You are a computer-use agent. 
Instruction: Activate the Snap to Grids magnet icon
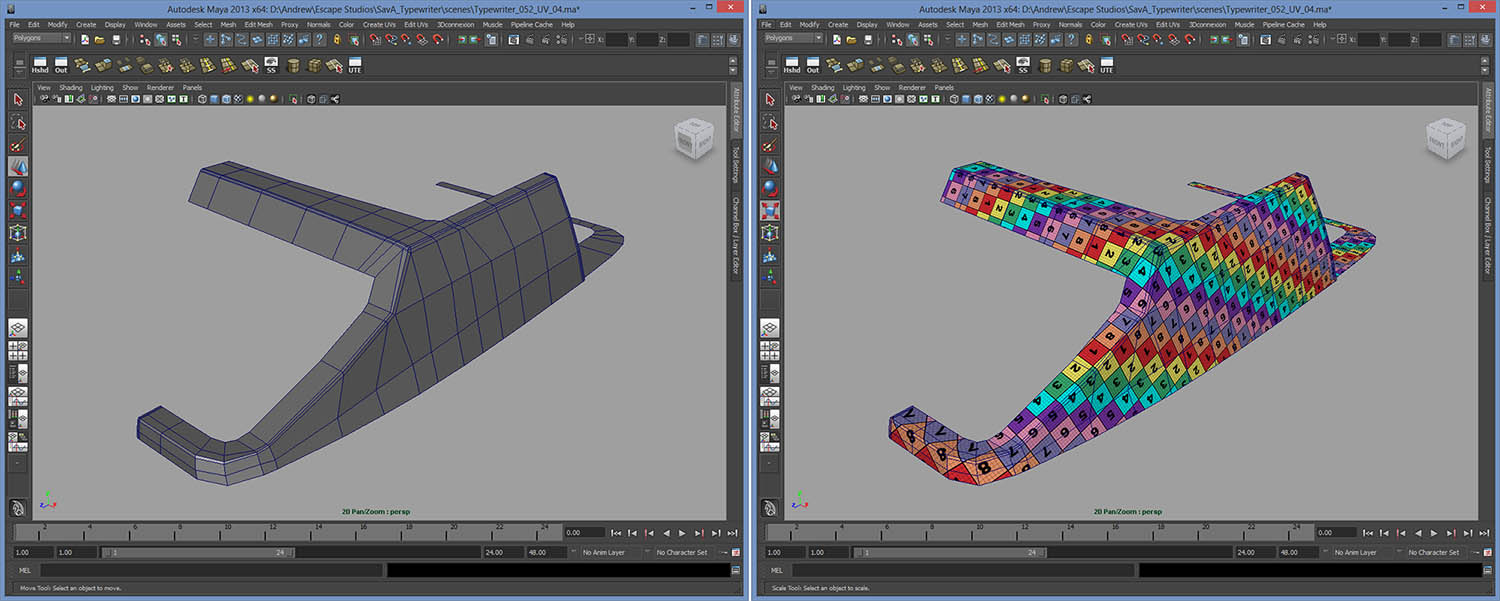374,41
